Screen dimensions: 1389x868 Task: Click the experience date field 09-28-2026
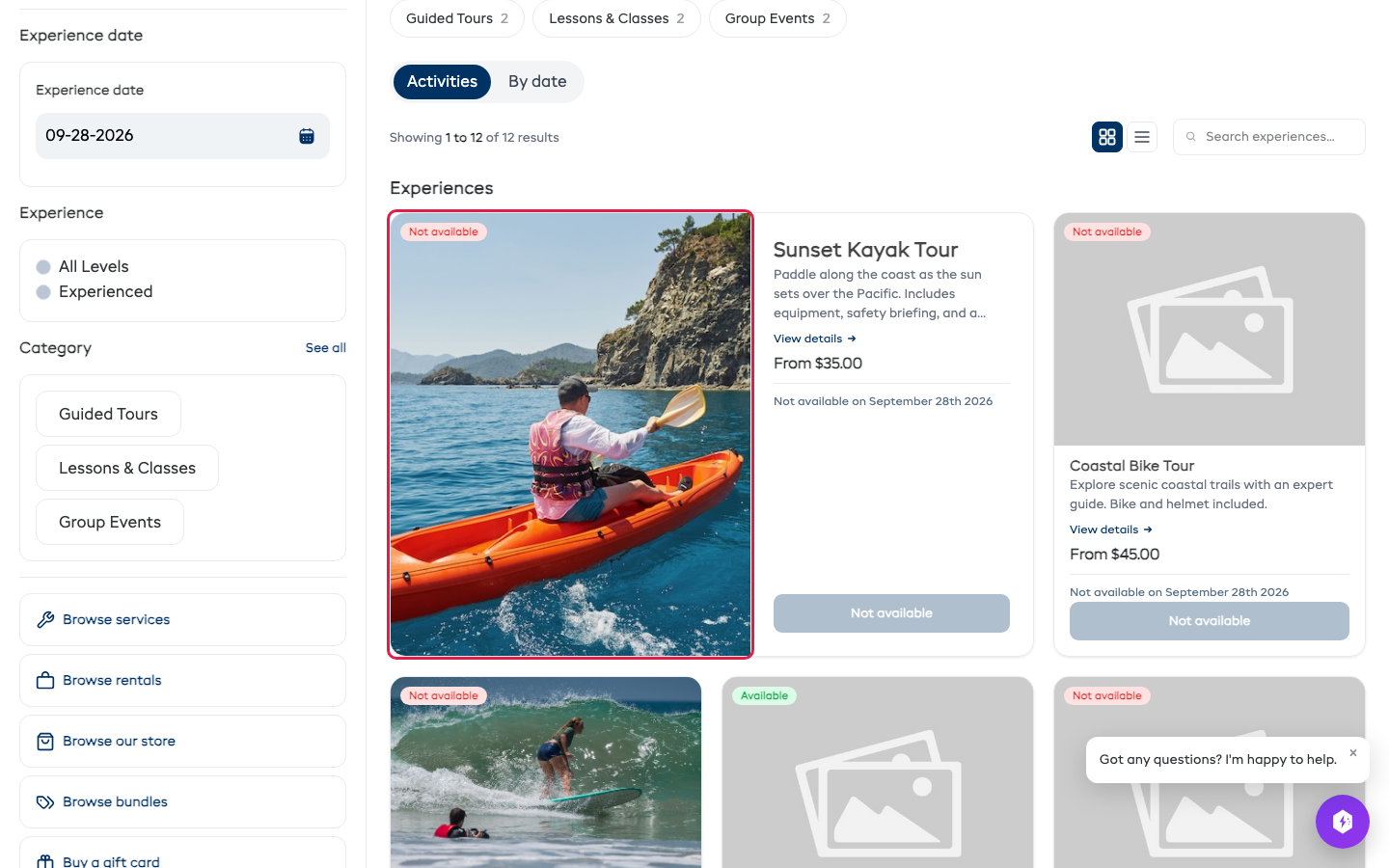182,136
